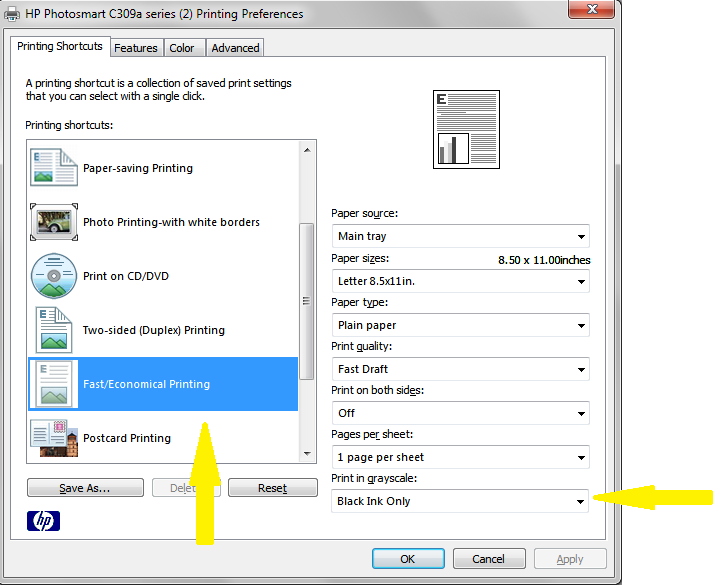
Task: Open the Print on both sides dropdown
Action: (461, 413)
